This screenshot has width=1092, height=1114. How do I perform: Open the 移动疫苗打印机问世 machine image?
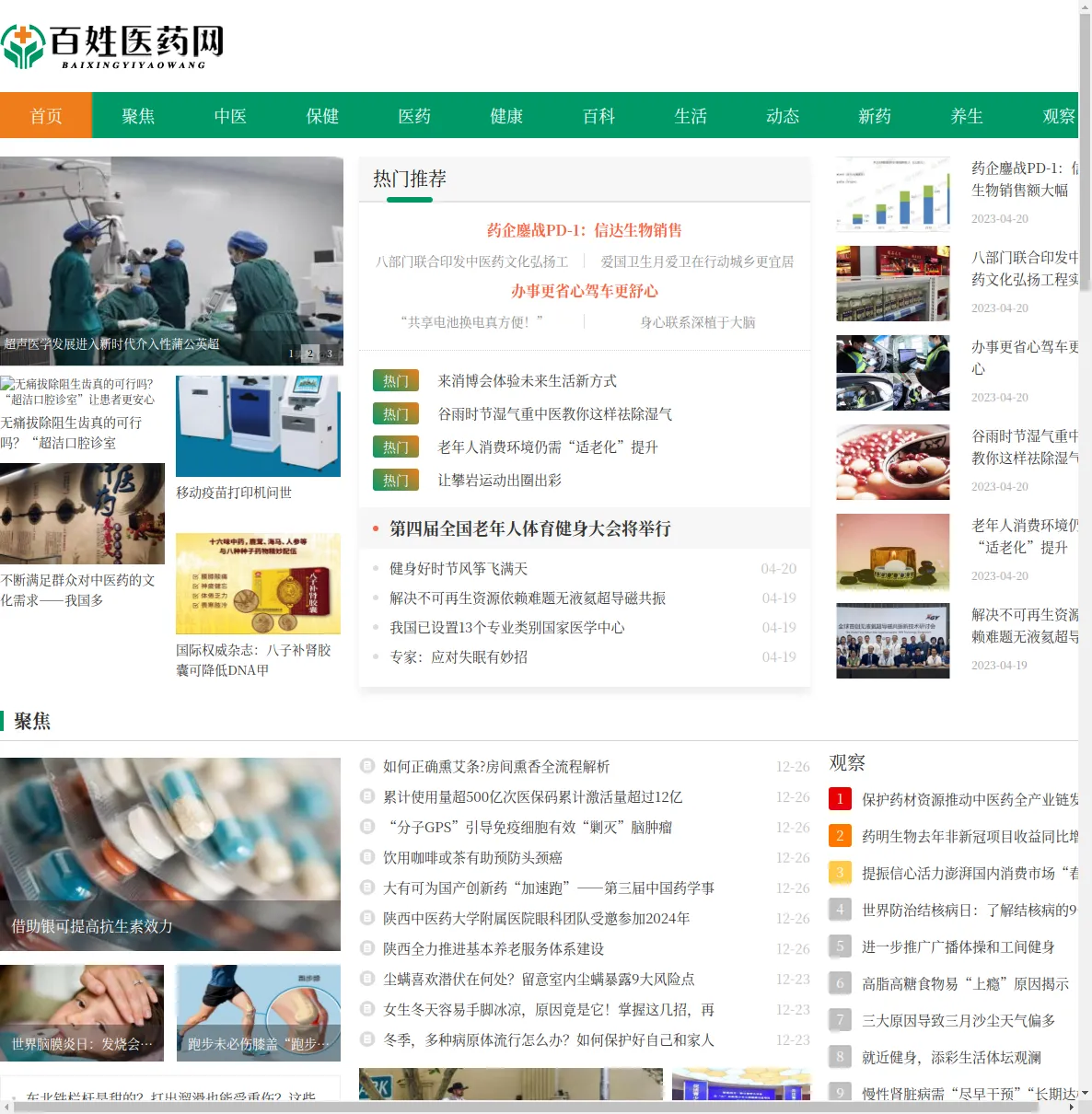(258, 426)
